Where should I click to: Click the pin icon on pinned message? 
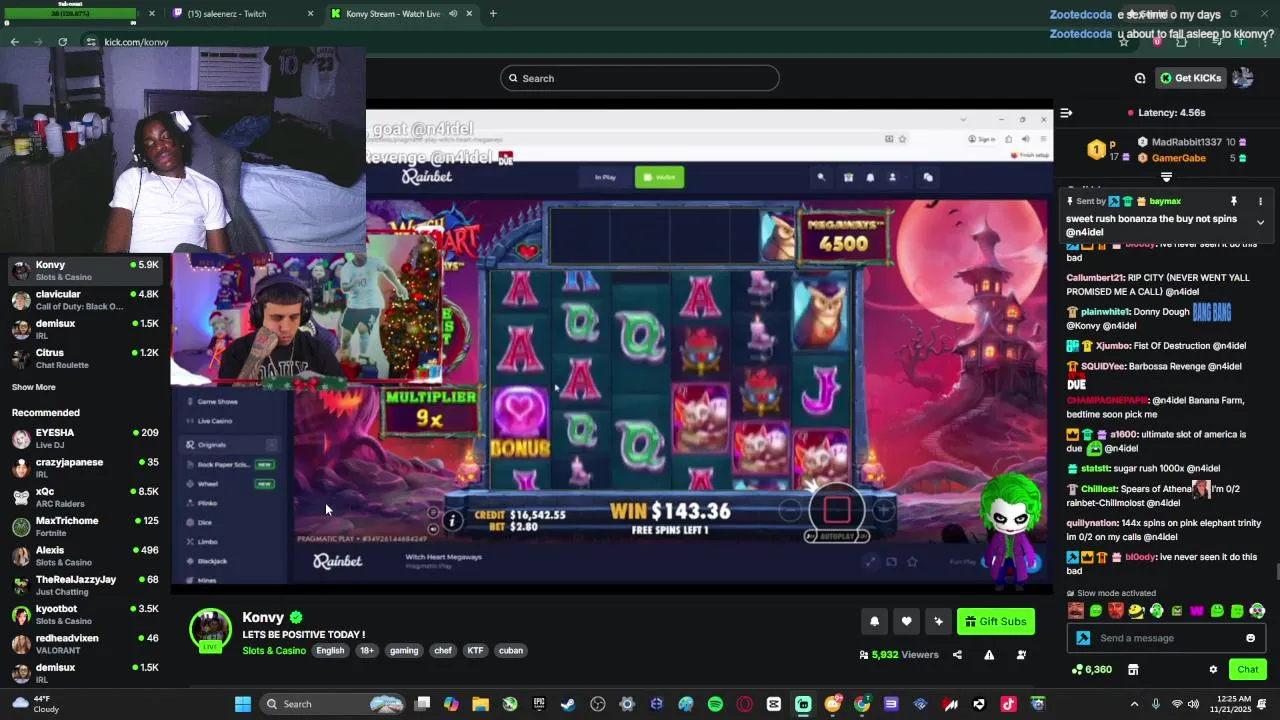point(1234,201)
